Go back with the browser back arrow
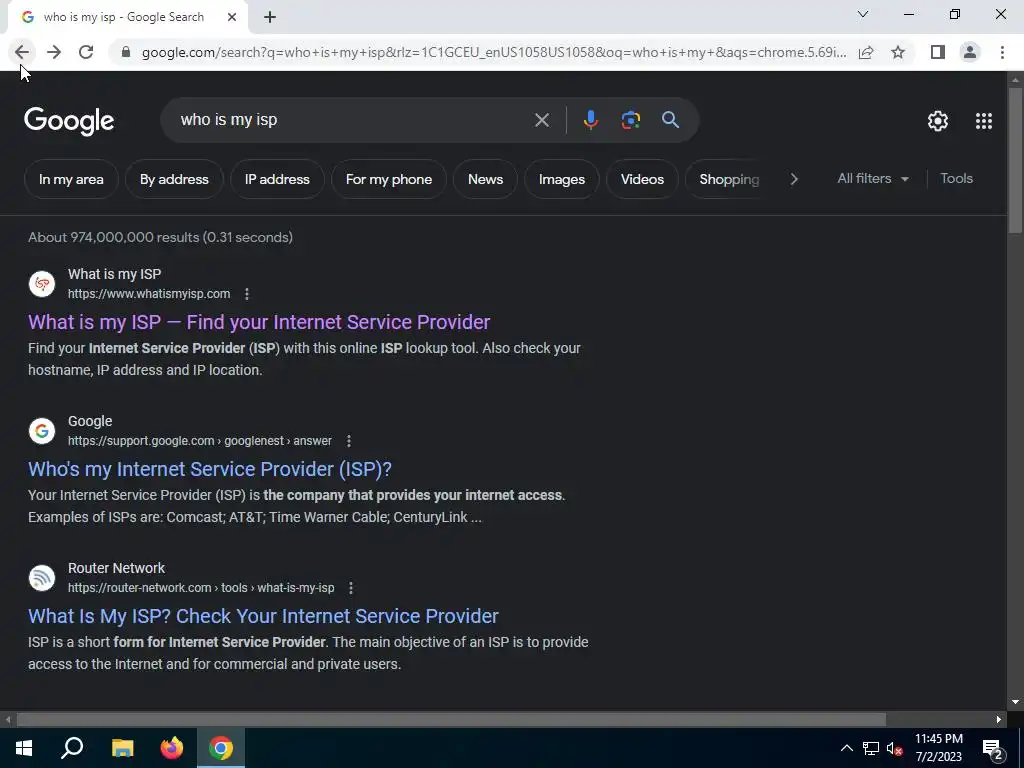 click(x=22, y=52)
